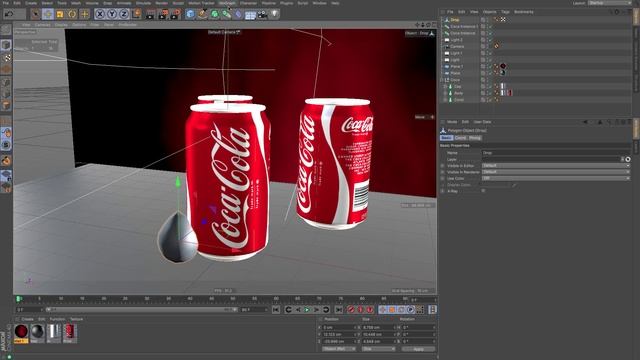Viewport: 640px width, 360px height.
Task: Toggle enable checkmark for Coca Instance 1
Action: coord(490,26)
